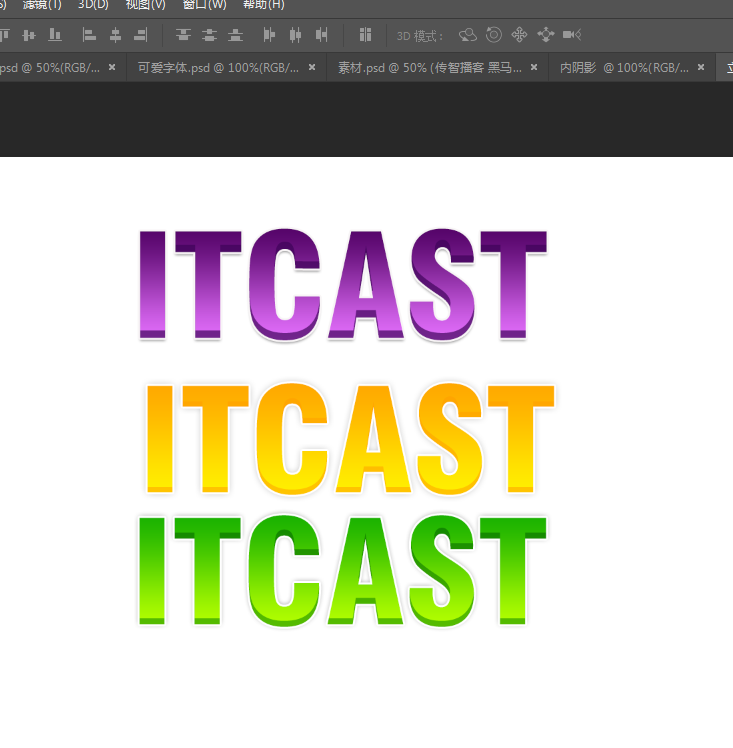Screen dimensions: 733x748
Task: Distribute layers by right edges
Action: [x=321, y=35]
